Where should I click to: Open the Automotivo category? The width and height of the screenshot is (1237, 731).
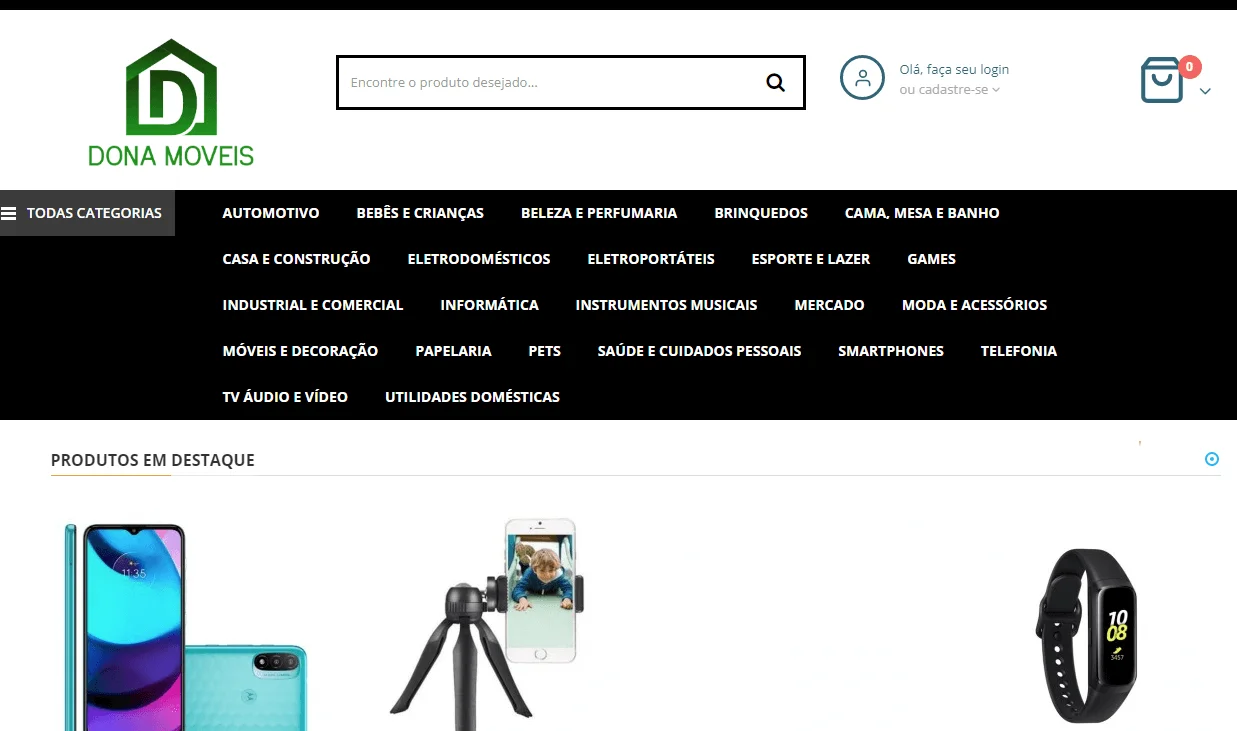[271, 213]
